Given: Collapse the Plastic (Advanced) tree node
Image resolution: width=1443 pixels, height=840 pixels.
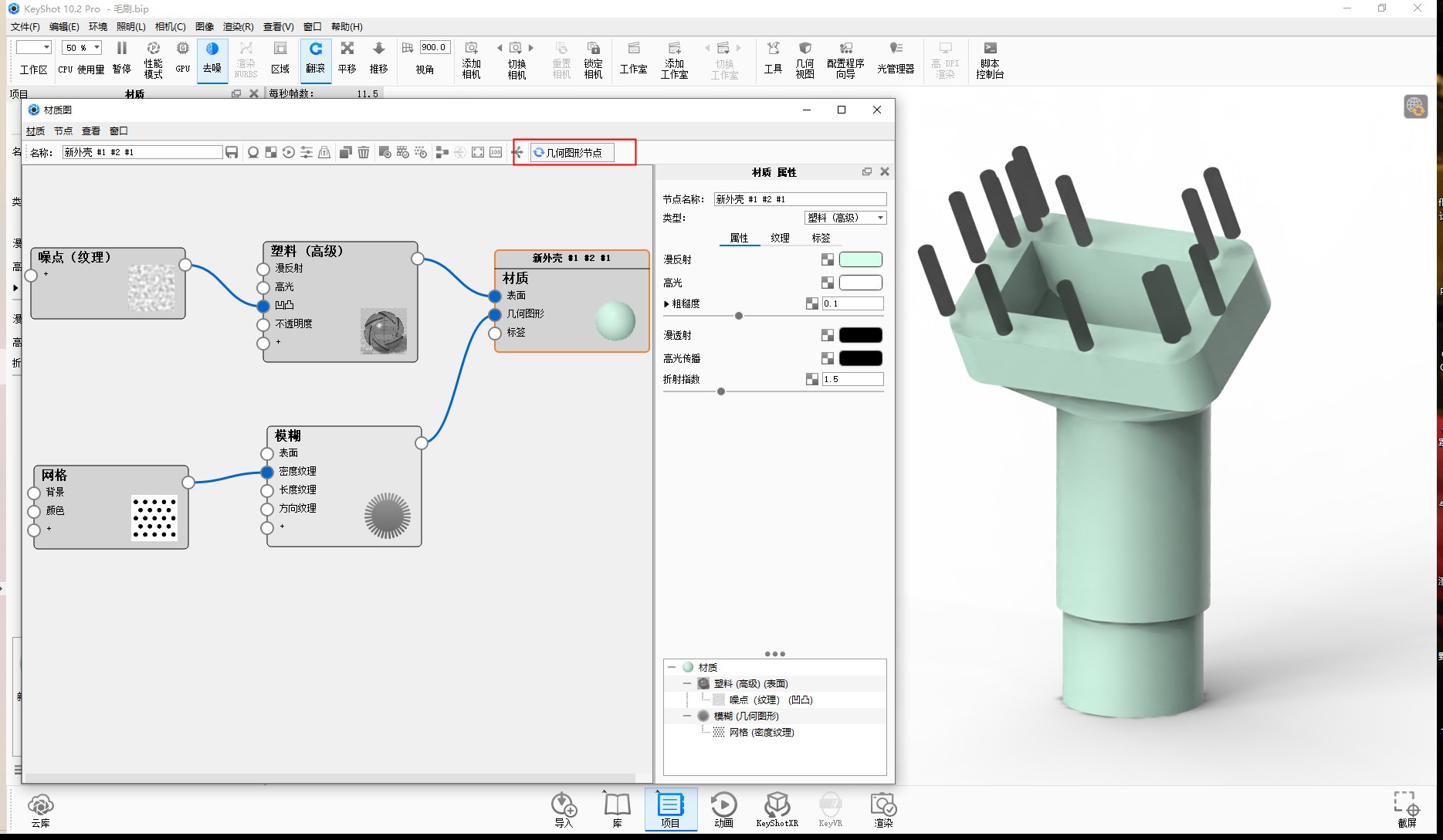Looking at the screenshot, I should [687, 684].
